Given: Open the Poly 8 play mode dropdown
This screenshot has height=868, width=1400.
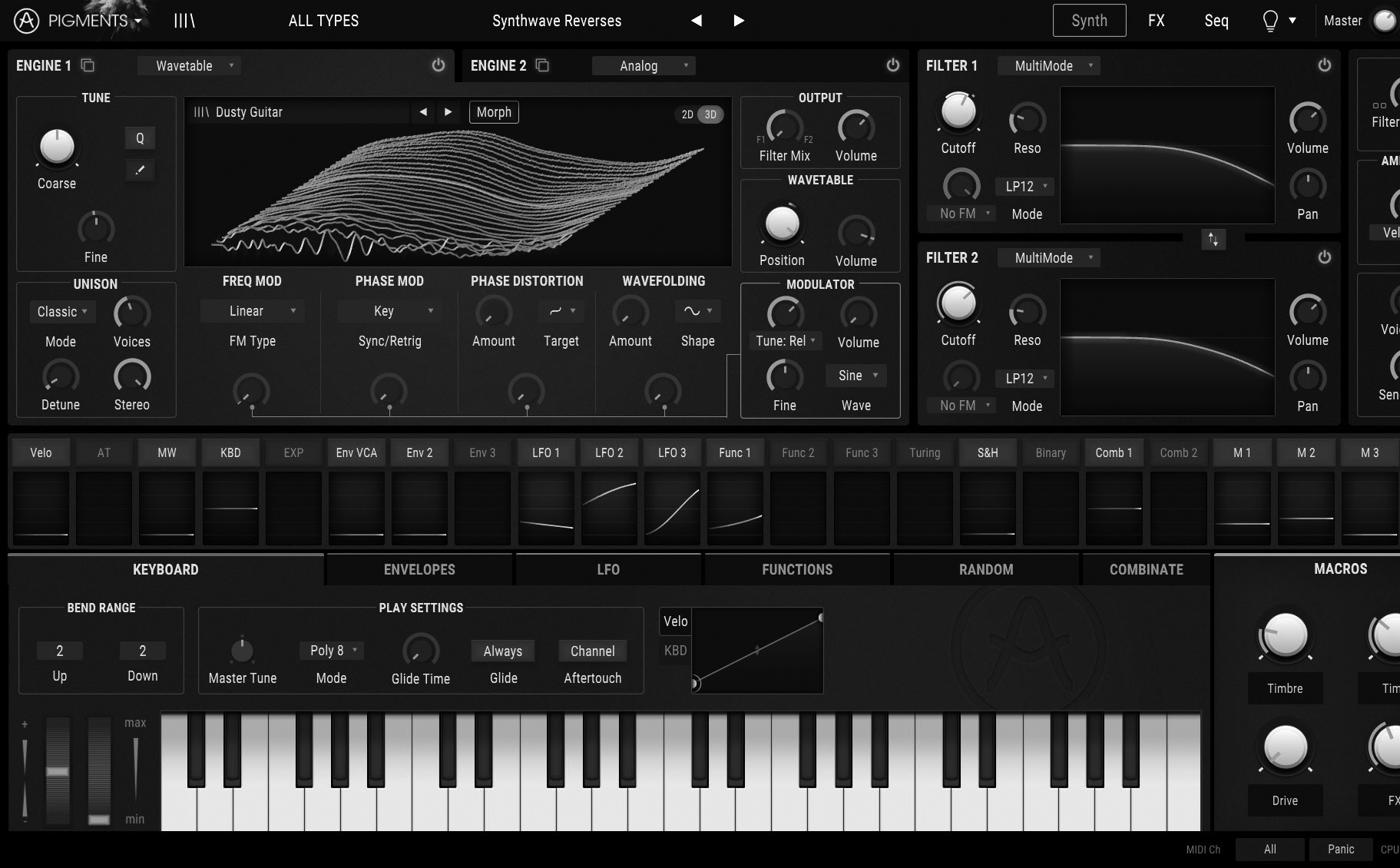Looking at the screenshot, I should pos(332,651).
